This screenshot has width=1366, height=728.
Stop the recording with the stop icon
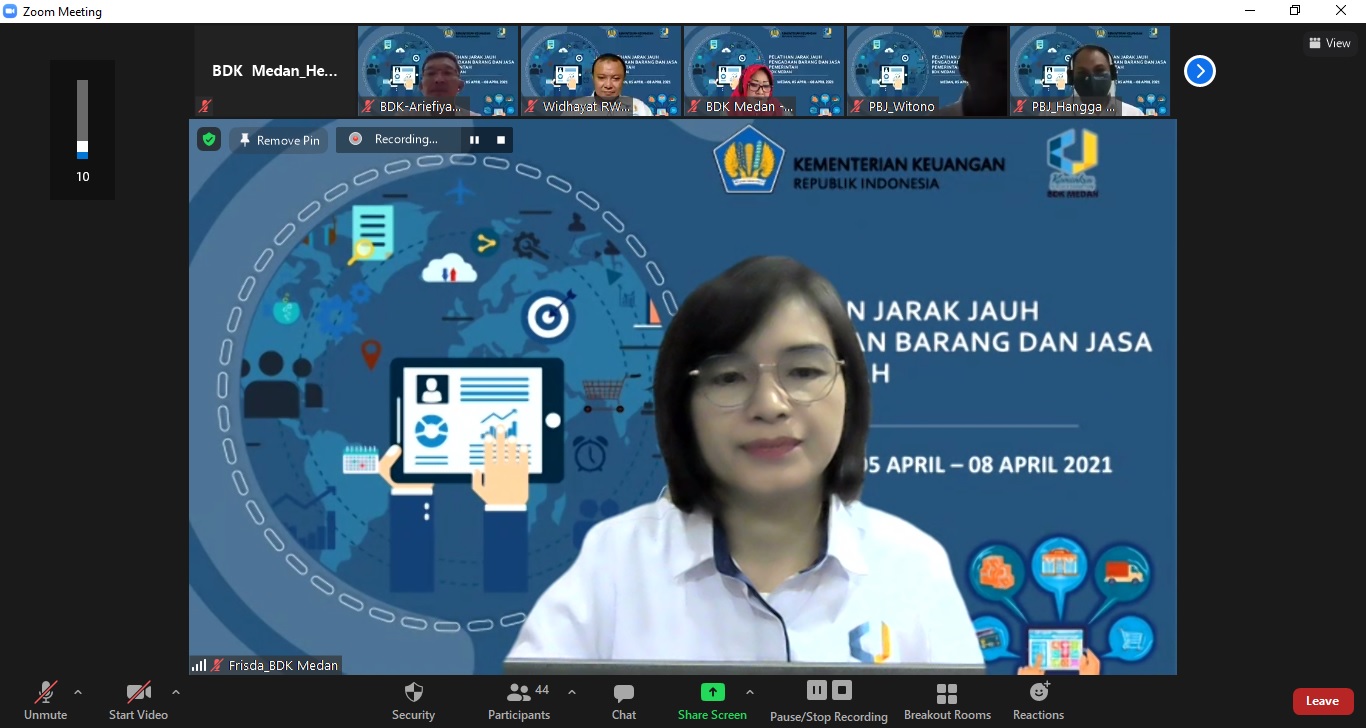click(841, 689)
